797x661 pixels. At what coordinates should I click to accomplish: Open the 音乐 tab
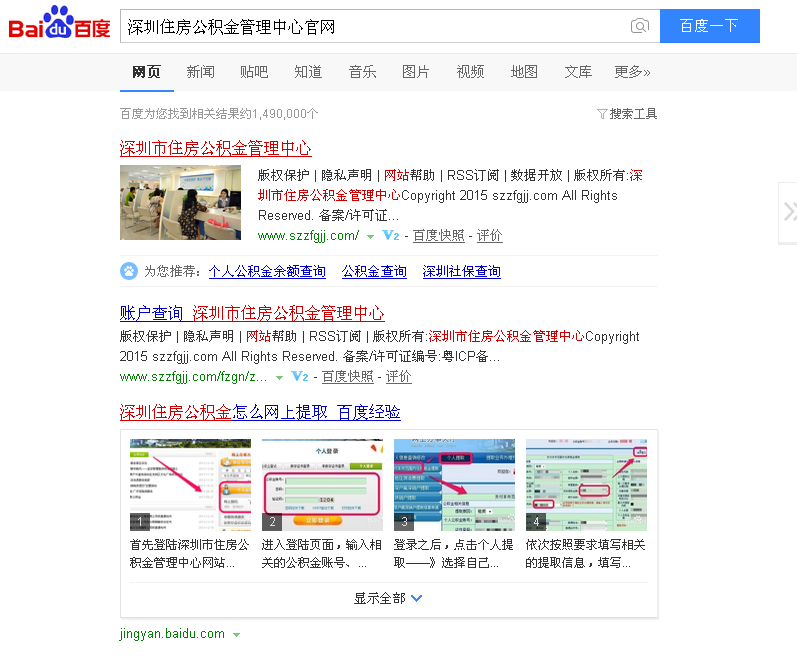[x=362, y=72]
